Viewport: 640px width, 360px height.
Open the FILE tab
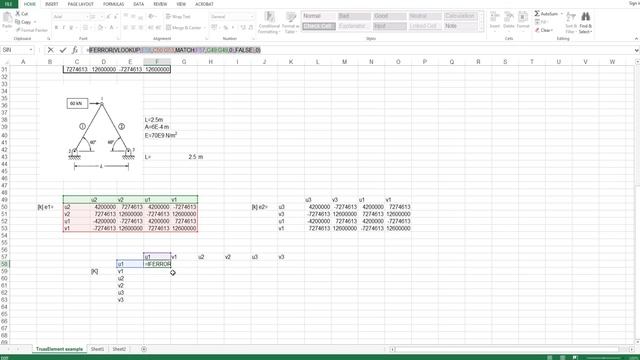(9, 4)
